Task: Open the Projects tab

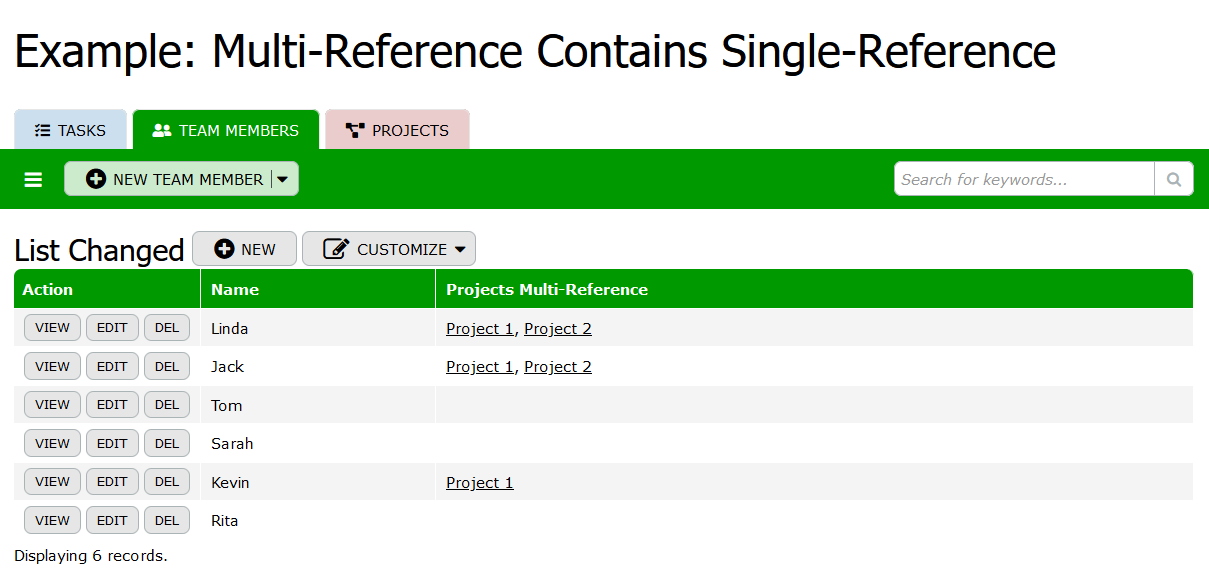Action: 398,131
